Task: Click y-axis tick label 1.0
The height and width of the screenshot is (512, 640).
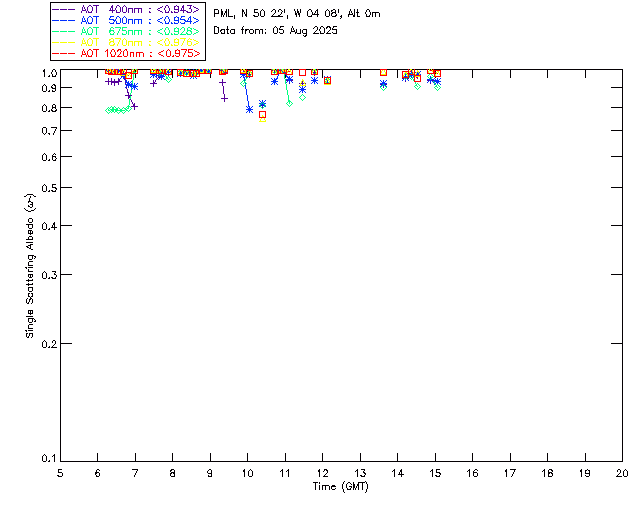Action: (49, 73)
